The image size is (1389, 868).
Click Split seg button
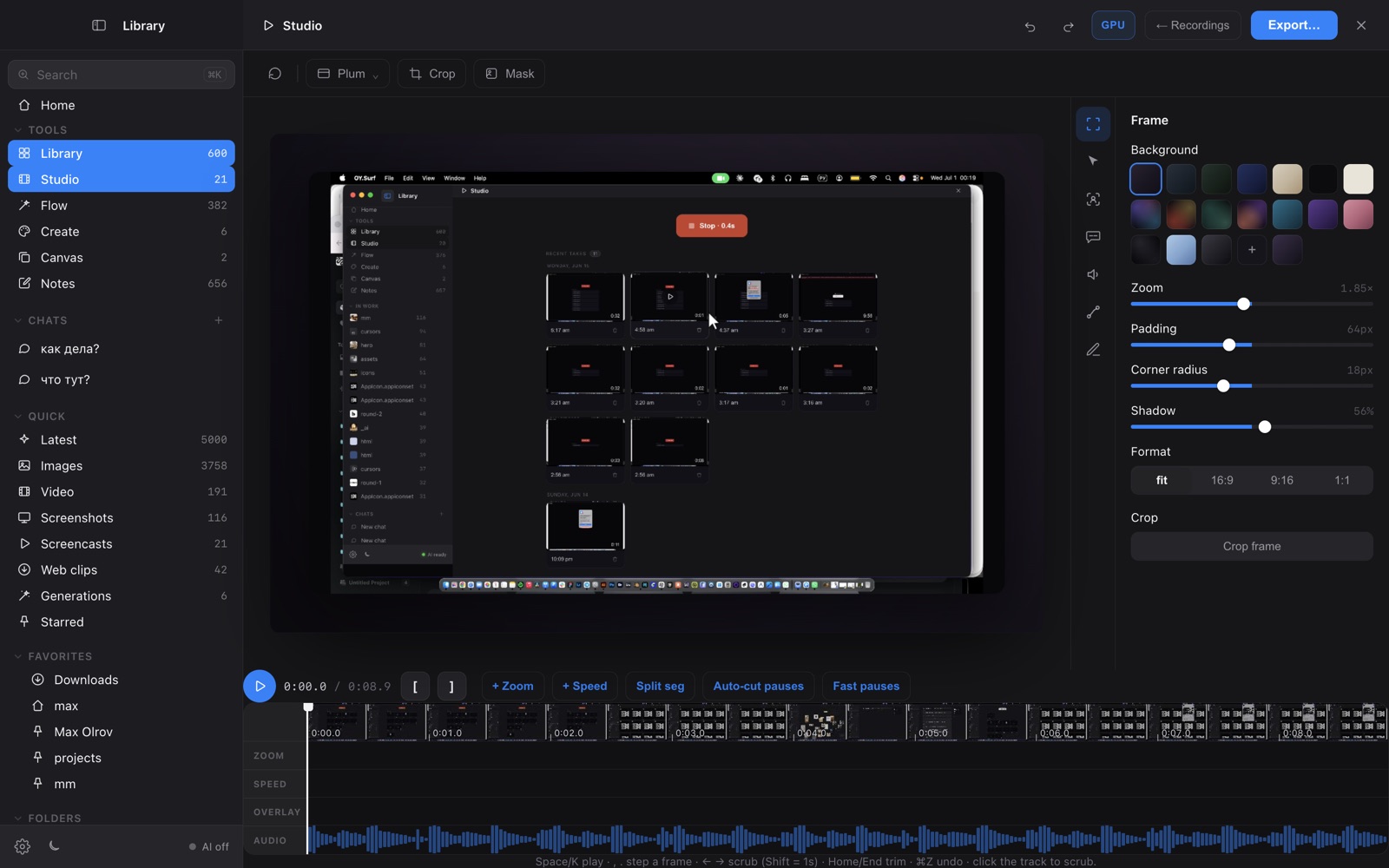pyautogui.click(x=660, y=687)
